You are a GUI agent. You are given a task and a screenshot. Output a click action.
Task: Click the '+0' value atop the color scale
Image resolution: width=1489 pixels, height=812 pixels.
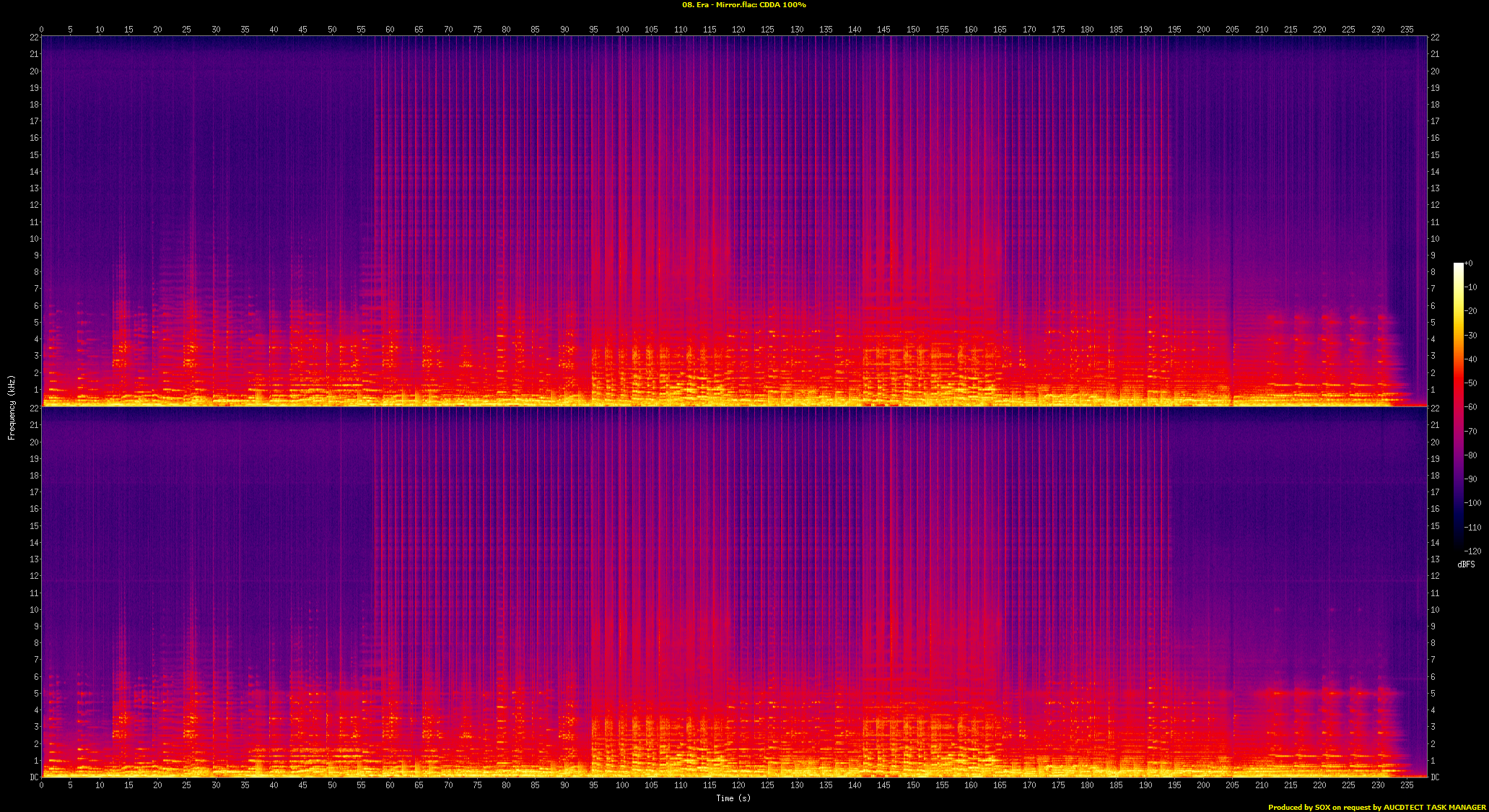pos(1468,263)
